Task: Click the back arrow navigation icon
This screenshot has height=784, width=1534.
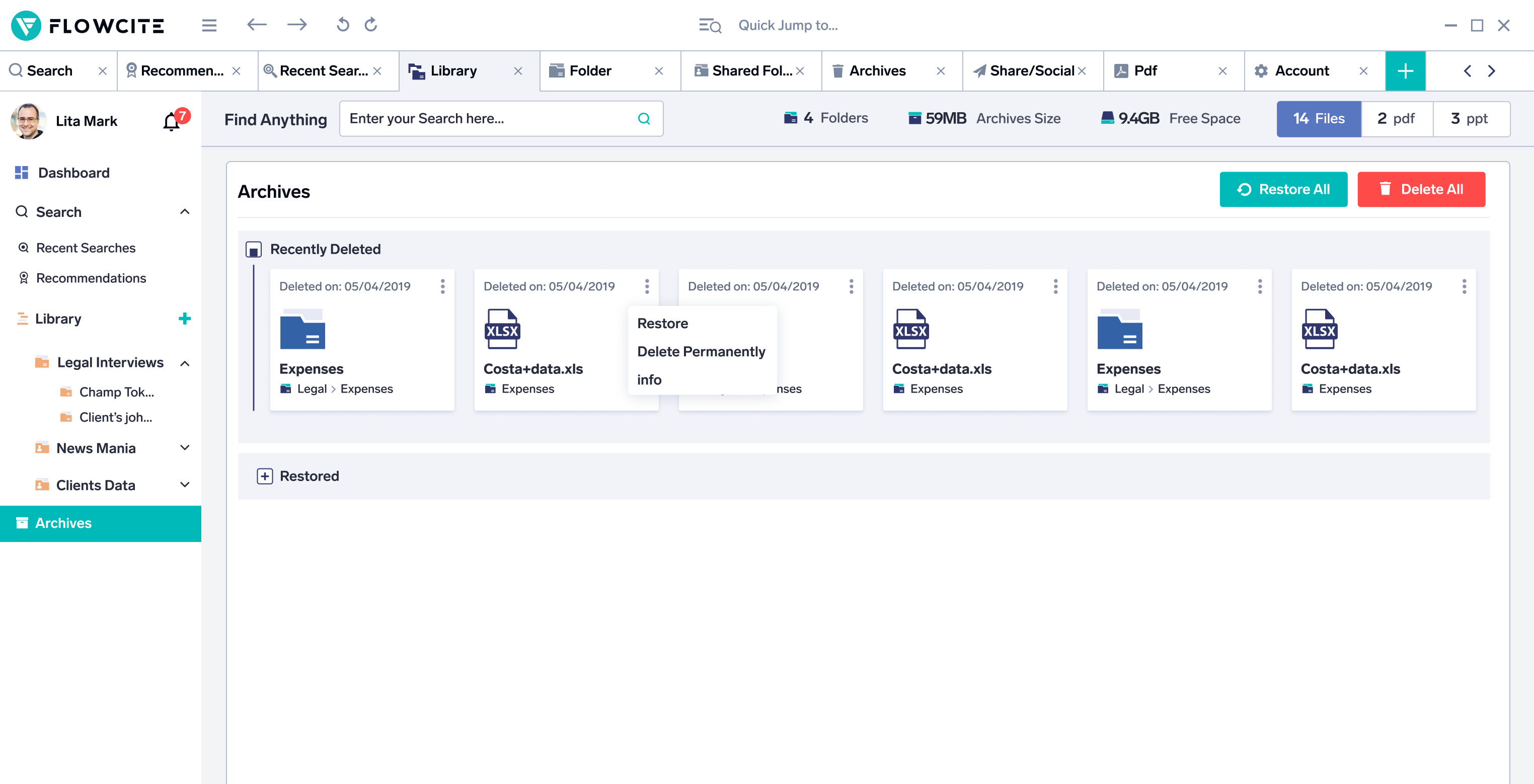Action: (257, 25)
